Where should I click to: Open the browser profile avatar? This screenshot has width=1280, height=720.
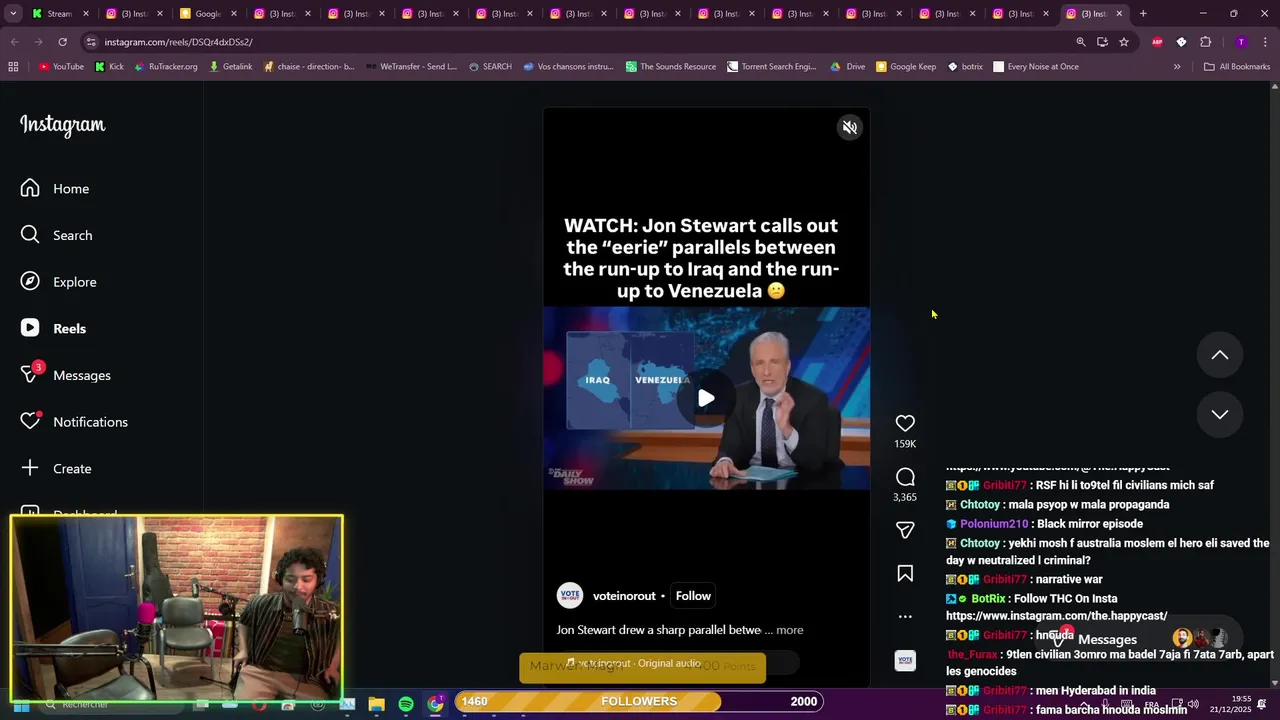coord(1241,42)
